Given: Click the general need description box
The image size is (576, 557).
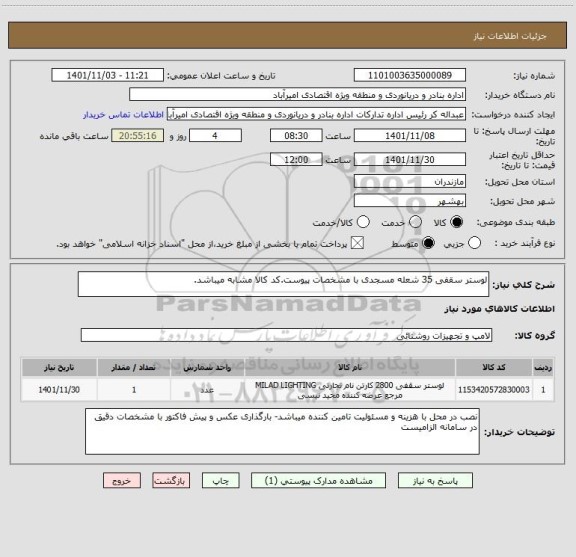Looking at the screenshot, I should coord(283,284).
